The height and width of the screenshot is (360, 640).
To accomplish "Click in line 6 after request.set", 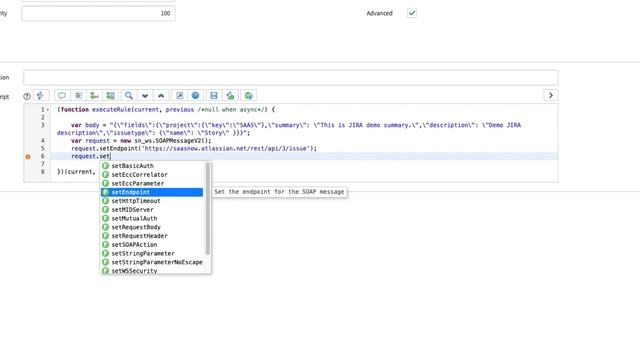I will coord(111,156).
